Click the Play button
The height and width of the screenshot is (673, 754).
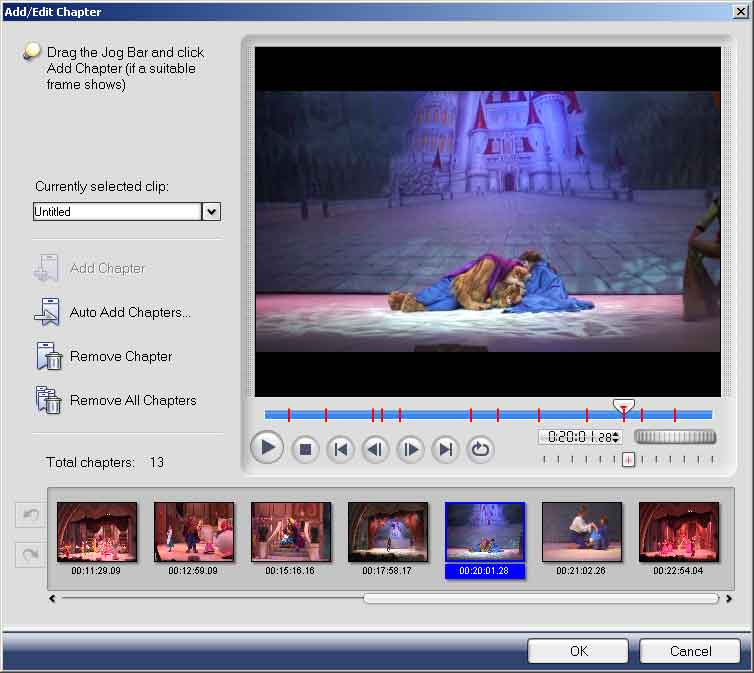point(267,449)
